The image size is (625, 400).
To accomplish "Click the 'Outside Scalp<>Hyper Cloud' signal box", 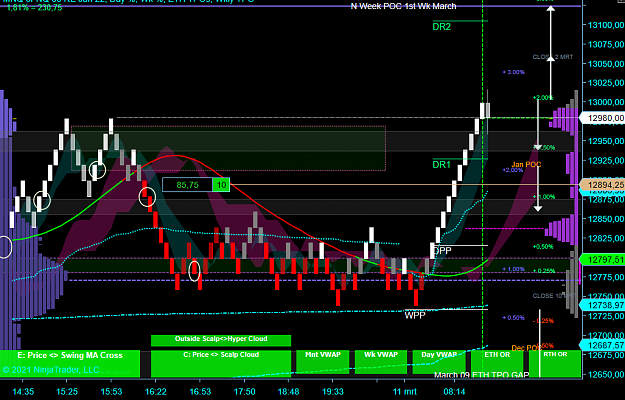I will point(221,341).
